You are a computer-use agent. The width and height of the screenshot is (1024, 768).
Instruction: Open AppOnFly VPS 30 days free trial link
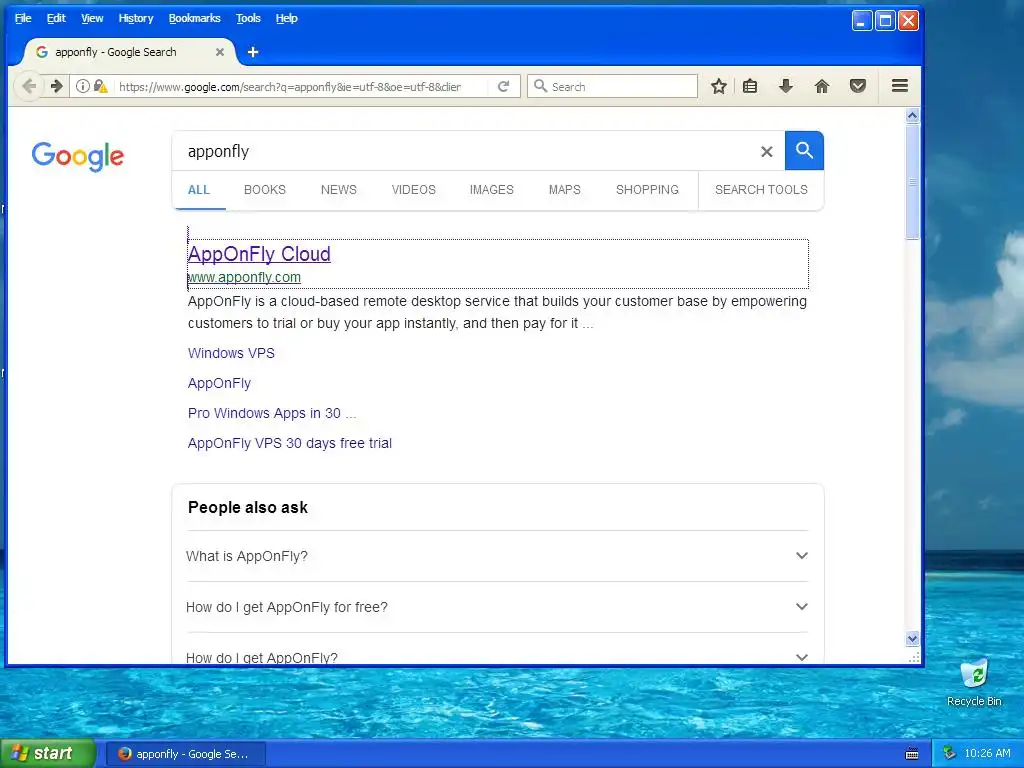pyautogui.click(x=290, y=443)
